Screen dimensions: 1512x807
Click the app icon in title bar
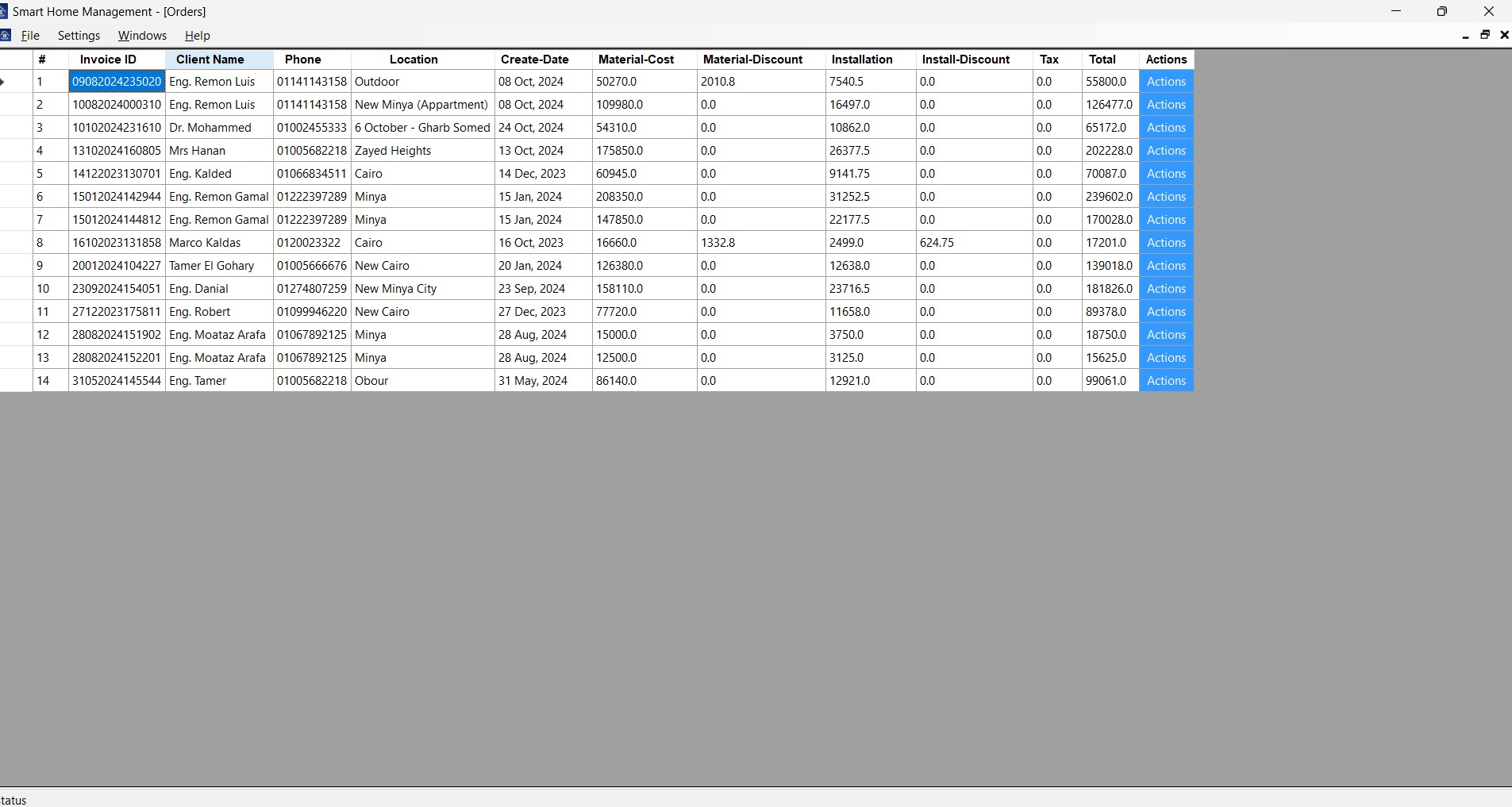tap(3, 12)
